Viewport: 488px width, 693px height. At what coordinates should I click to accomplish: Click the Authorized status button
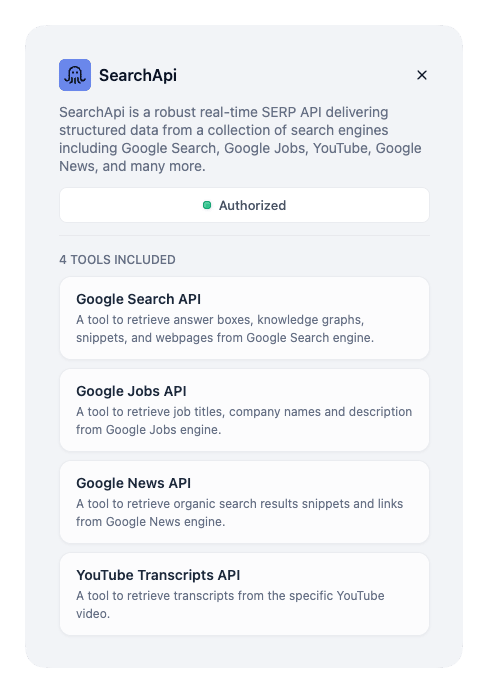click(244, 205)
